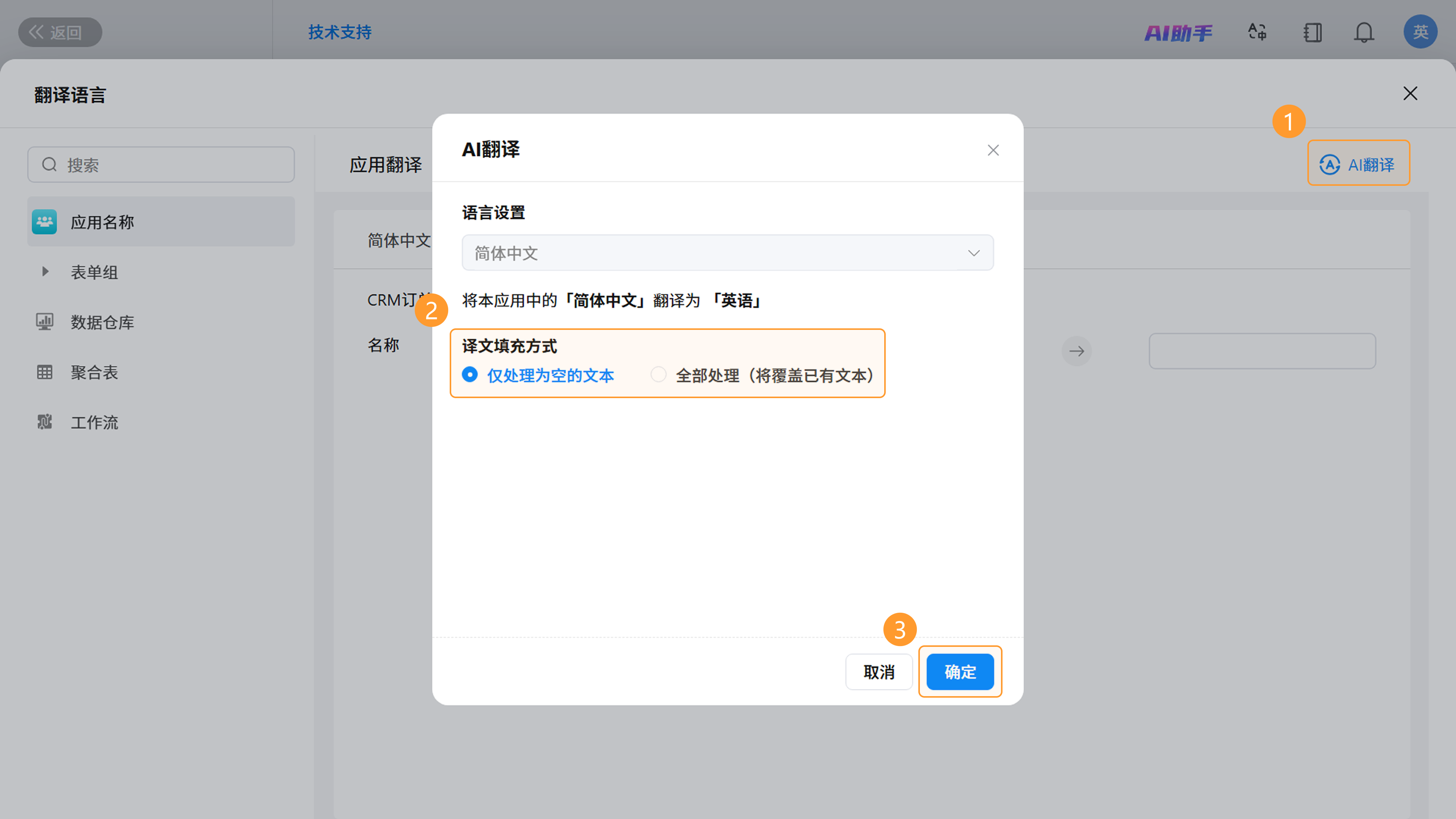Click the 应用翻译 heading
The width and height of the screenshot is (1456, 819).
click(x=386, y=165)
